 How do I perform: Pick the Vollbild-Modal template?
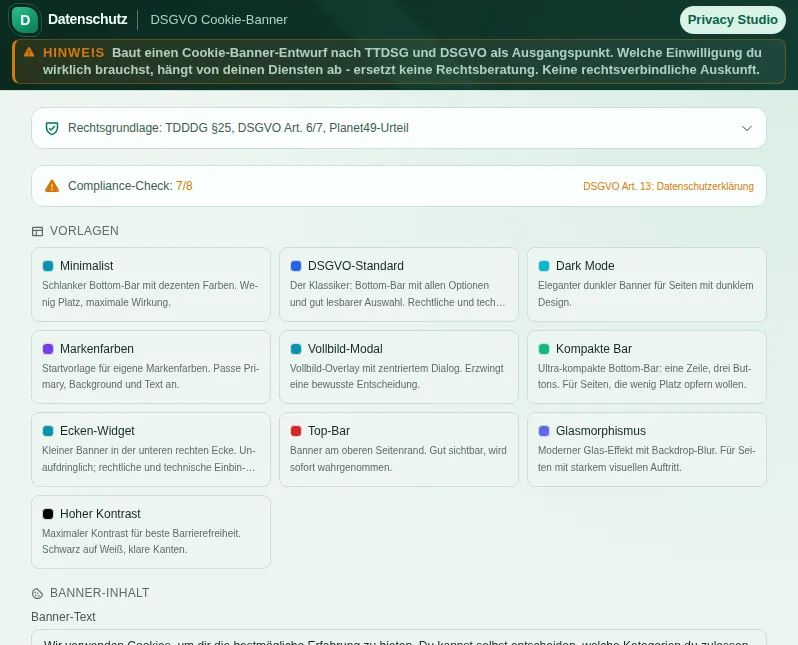tap(398, 367)
